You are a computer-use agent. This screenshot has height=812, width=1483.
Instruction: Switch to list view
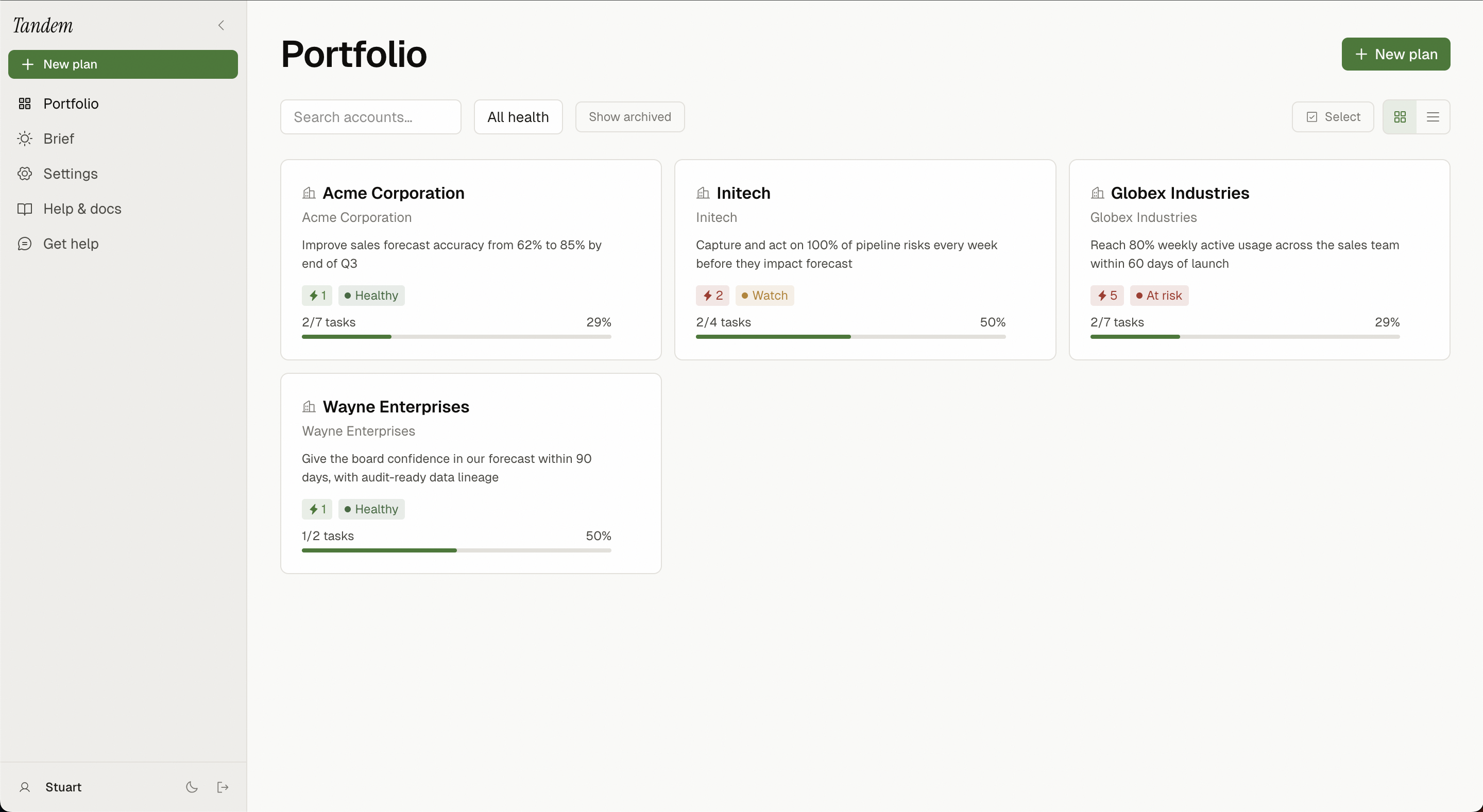tap(1433, 117)
